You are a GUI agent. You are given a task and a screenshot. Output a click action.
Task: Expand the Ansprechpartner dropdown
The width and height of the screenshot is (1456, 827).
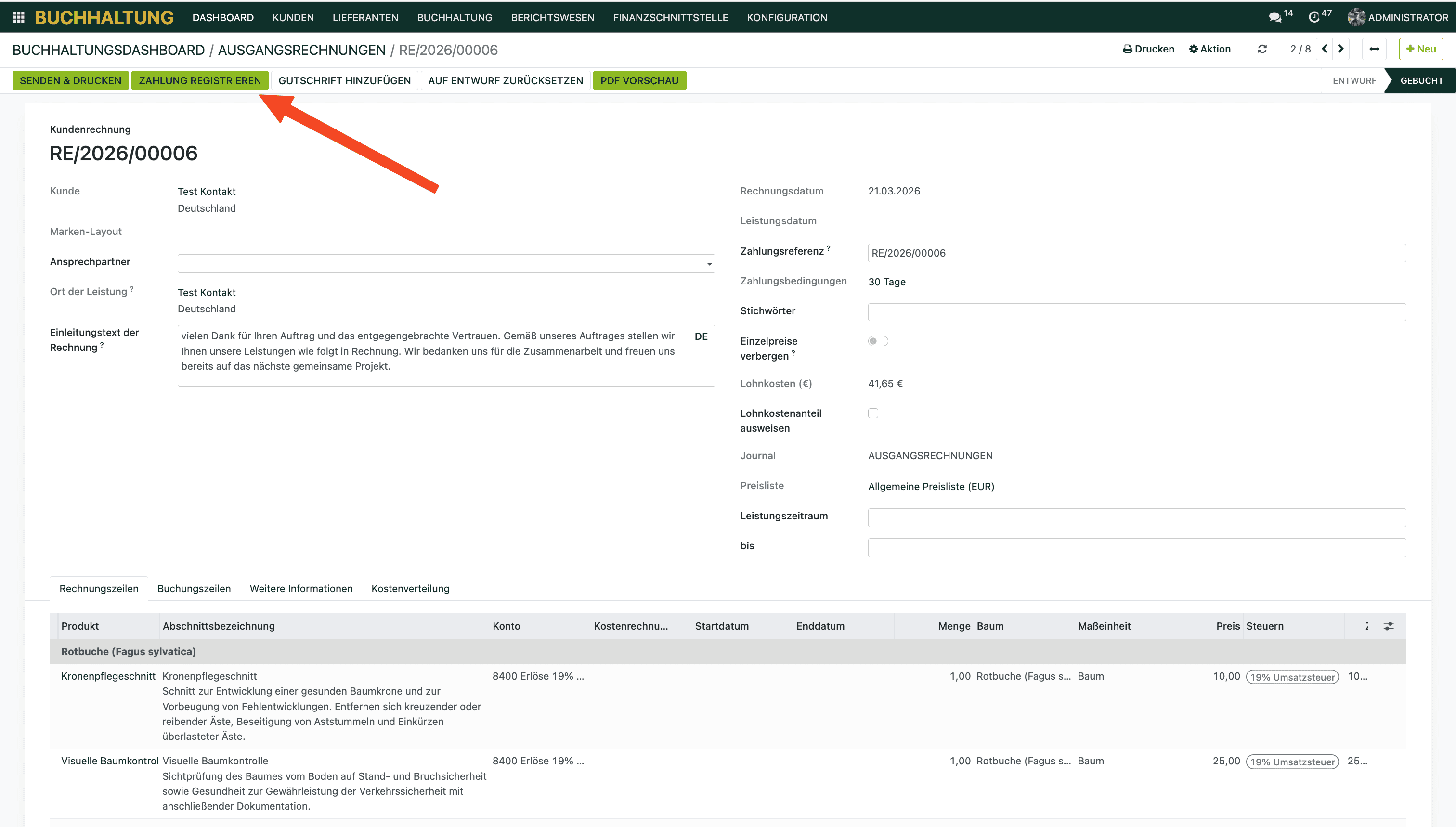pyautogui.click(x=709, y=263)
